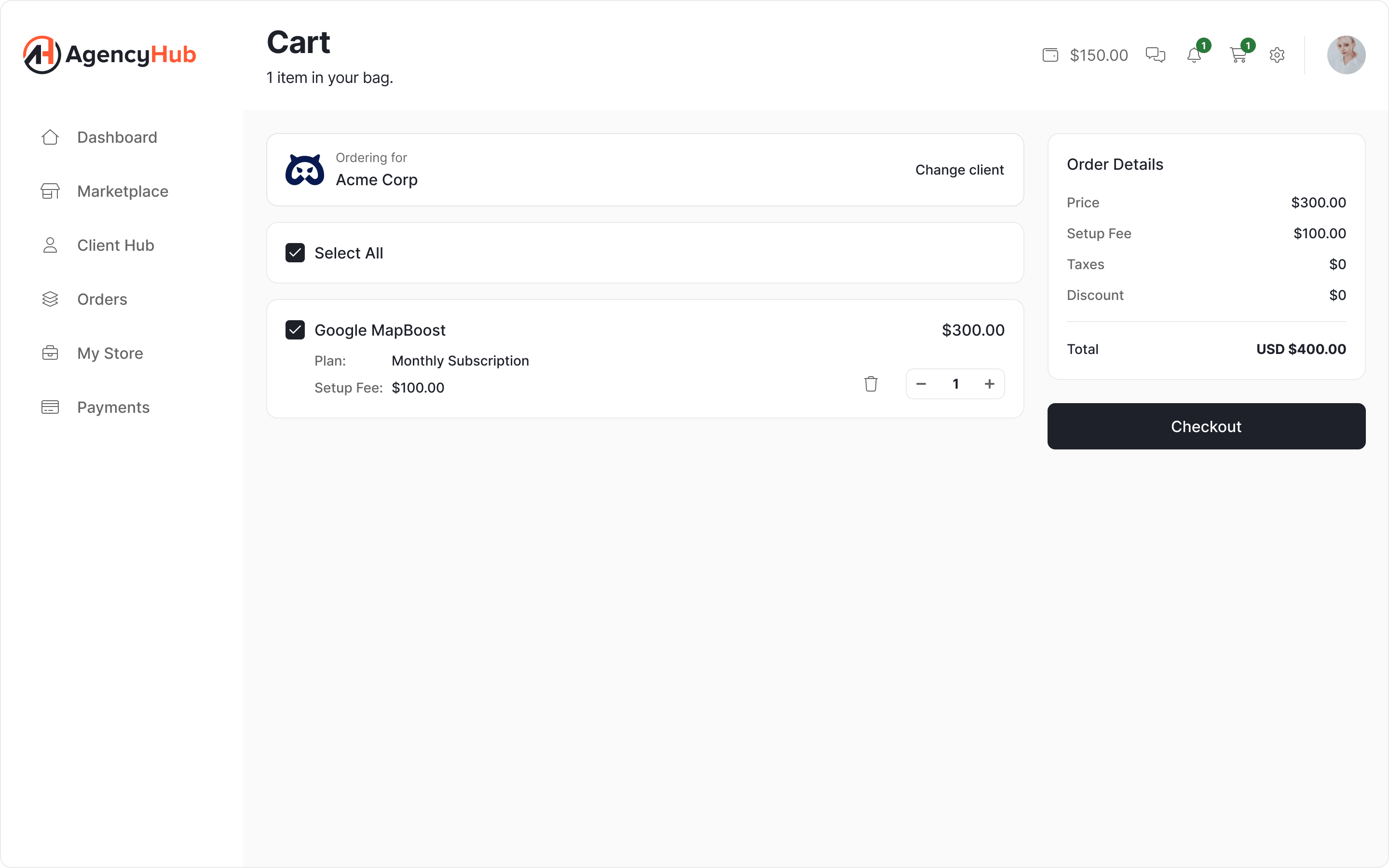Open the Orders page
The image size is (1389, 868).
click(x=102, y=299)
